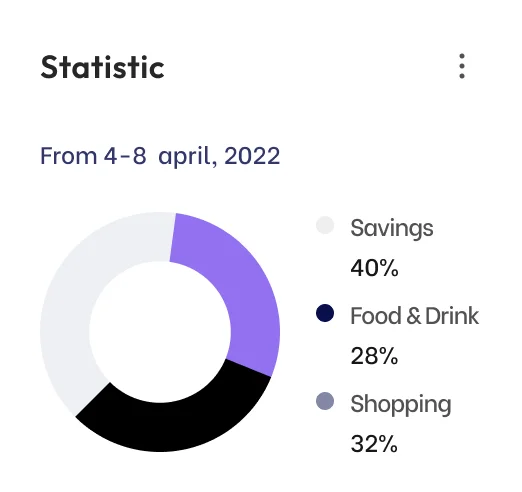Click the Food & Drink legend dot

click(x=325, y=313)
